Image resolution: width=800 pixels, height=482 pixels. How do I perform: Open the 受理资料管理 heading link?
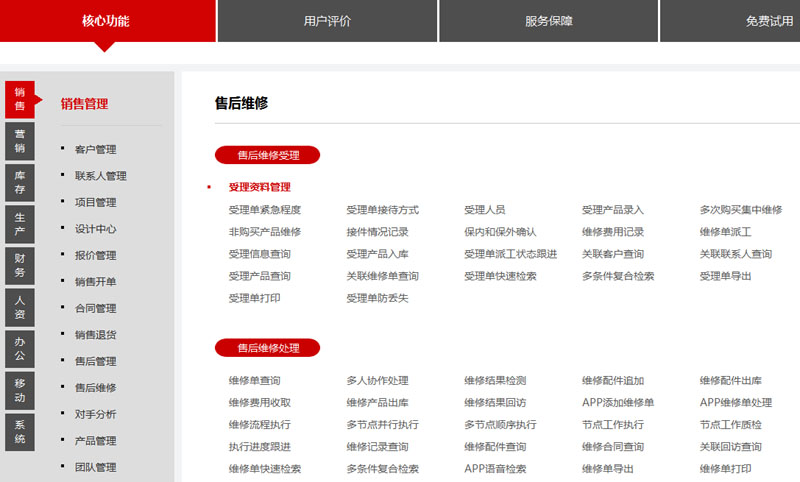coord(259,187)
